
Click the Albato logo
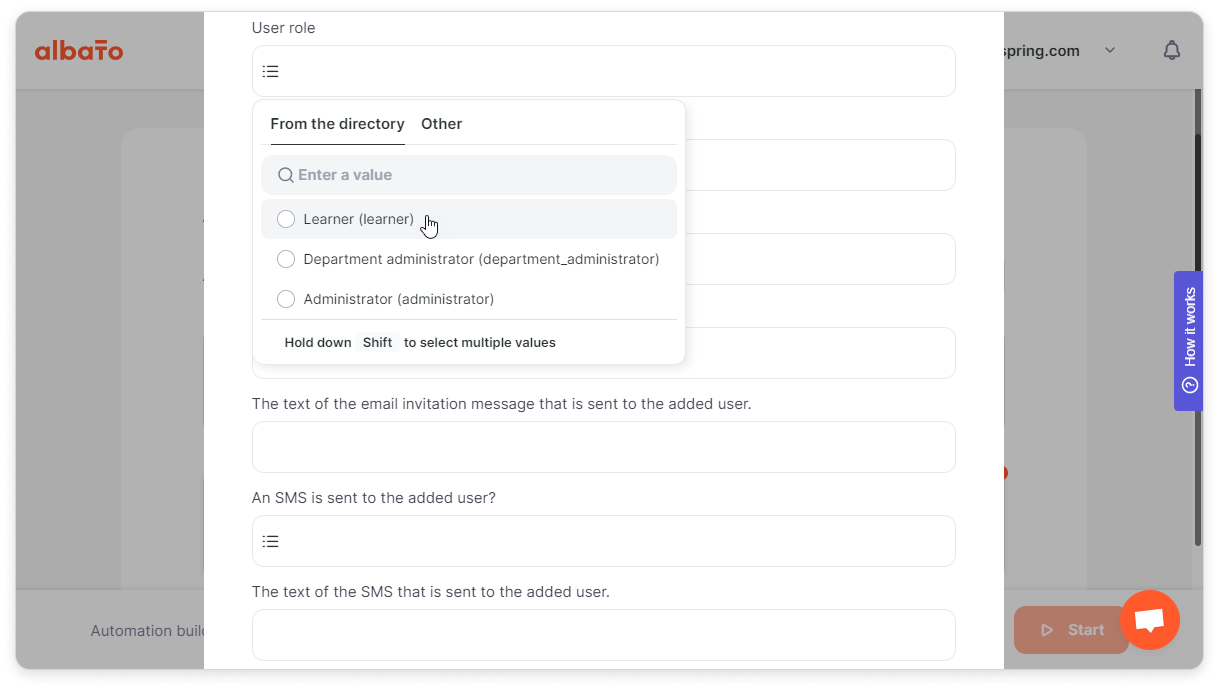[79, 50]
